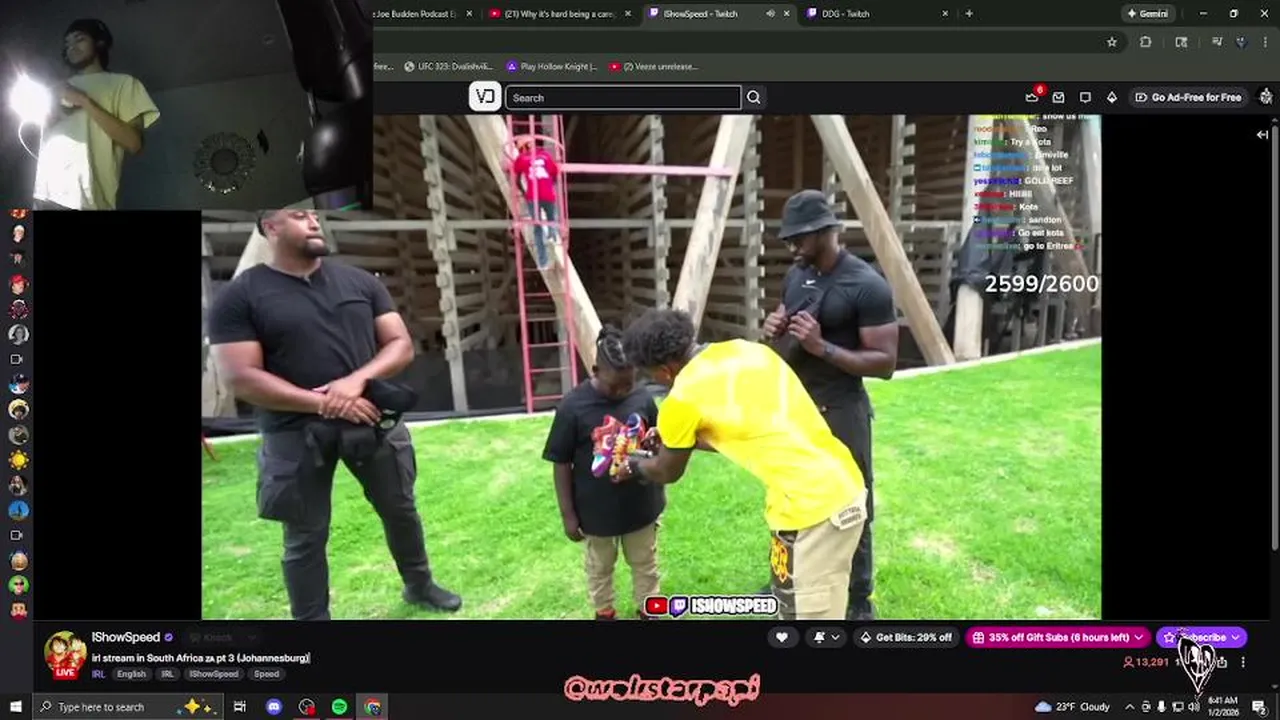
Task: Open UFC 323 bookmark
Action: point(448,67)
